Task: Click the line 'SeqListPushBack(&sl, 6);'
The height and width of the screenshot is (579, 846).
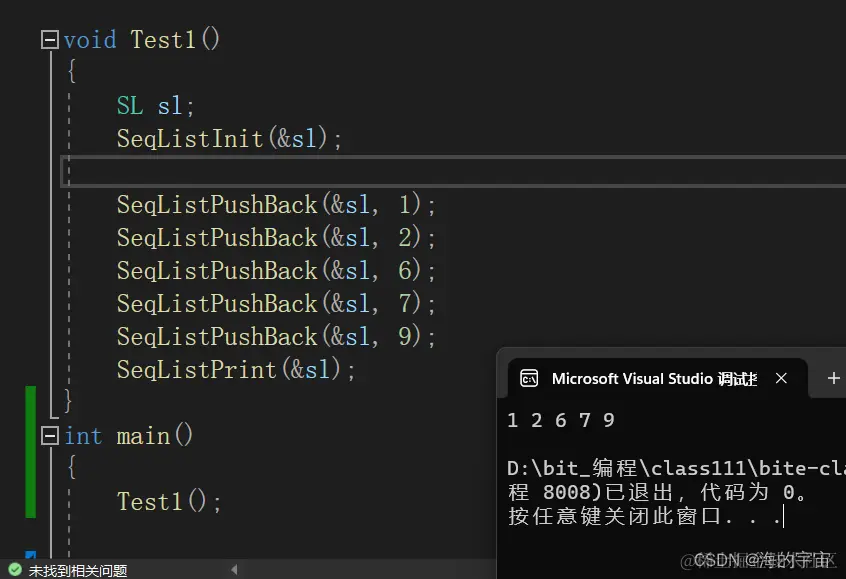Action: tap(276, 270)
